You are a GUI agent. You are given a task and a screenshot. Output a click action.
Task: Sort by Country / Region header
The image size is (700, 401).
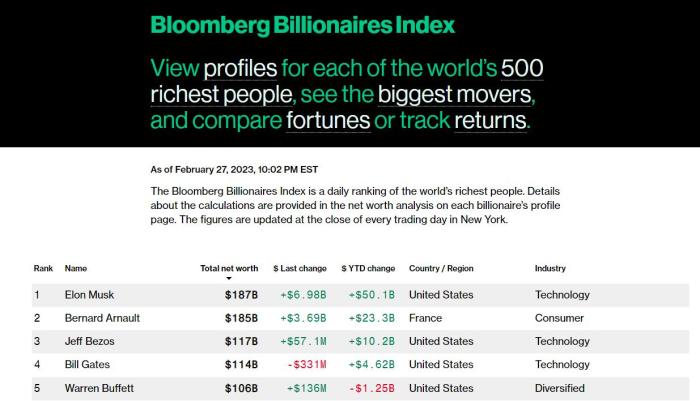pyautogui.click(x=441, y=269)
